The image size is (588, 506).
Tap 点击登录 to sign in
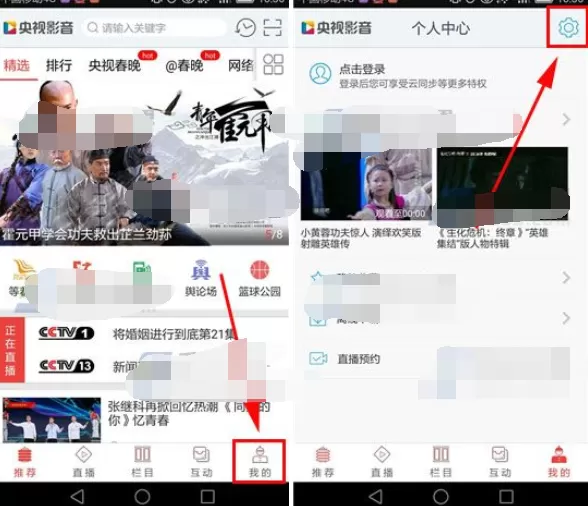click(x=362, y=69)
